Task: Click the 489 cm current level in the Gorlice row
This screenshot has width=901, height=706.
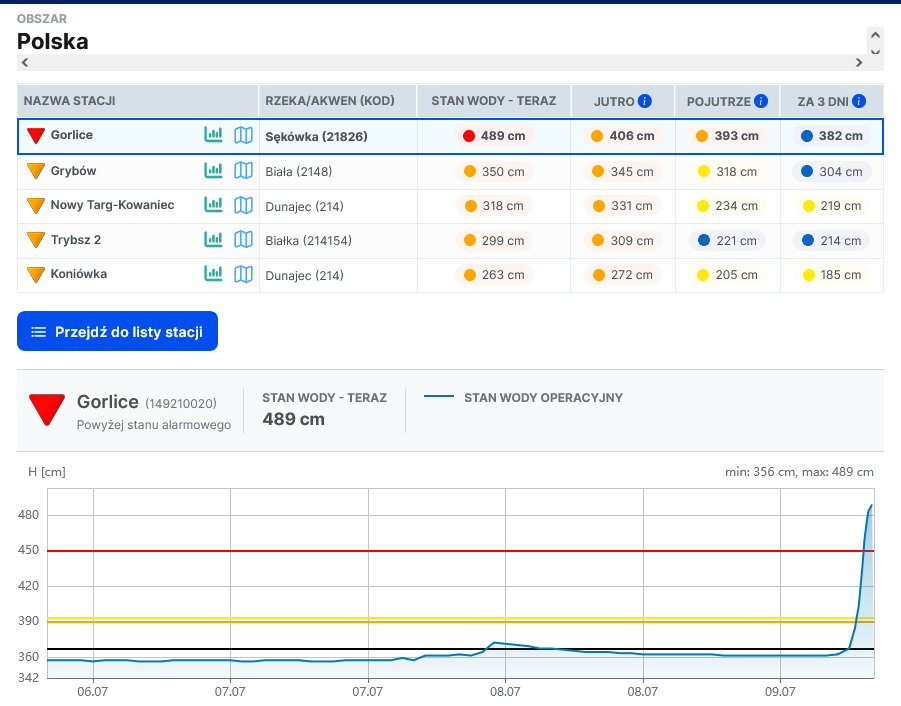Action: pos(494,136)
